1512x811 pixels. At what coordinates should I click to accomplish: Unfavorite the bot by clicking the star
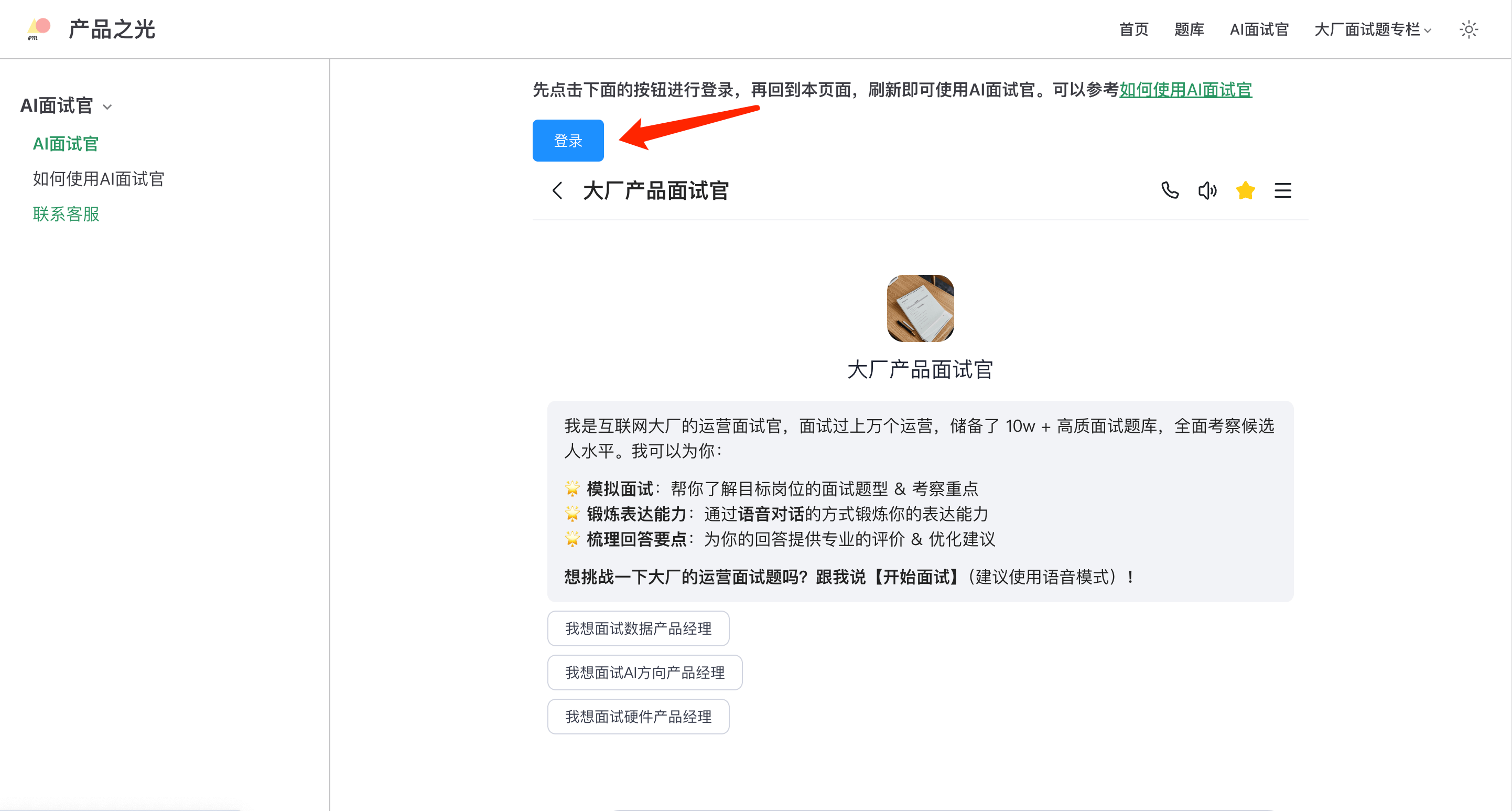click(1245, 190)
